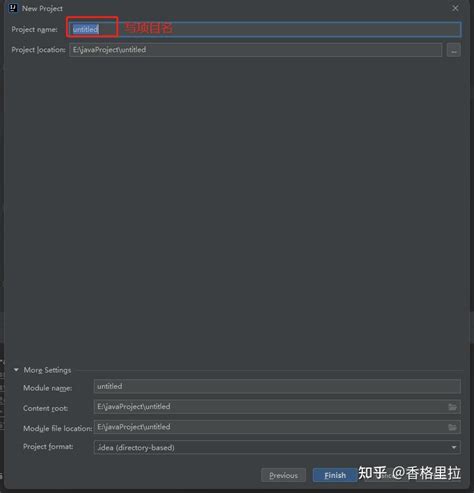Click the Project format dropdown arrow
The width and height of the screenshot is (474, 493).
click(454, 447)
